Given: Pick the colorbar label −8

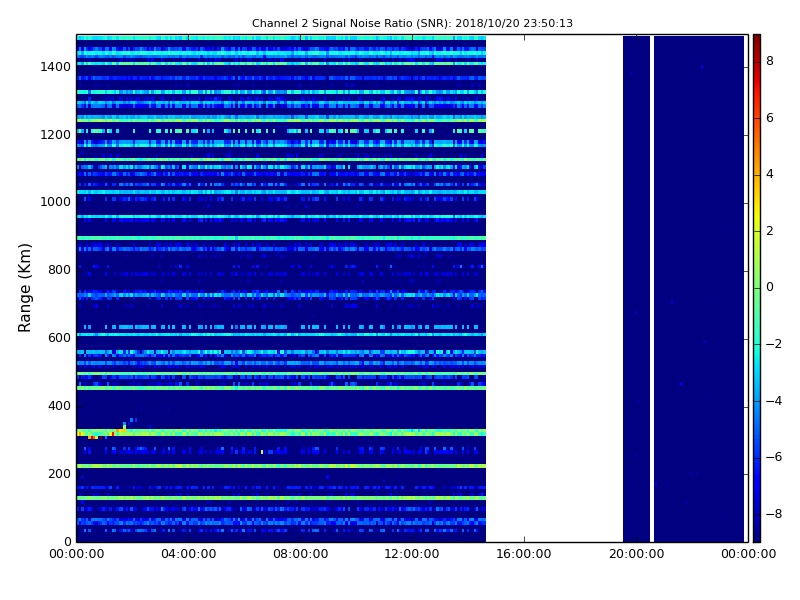Looking at the screenshot, I should click(773, 514).
